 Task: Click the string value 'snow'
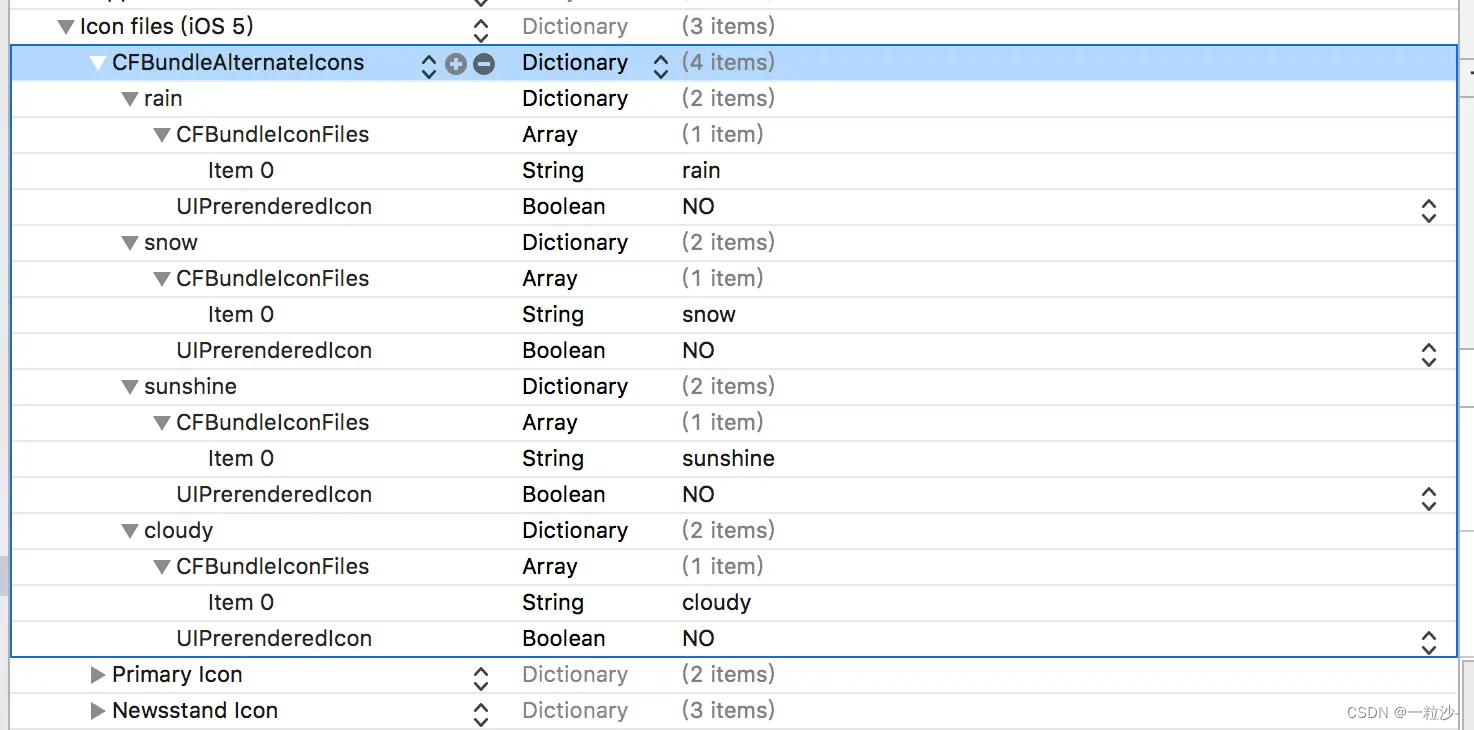(x=709, y=315)
